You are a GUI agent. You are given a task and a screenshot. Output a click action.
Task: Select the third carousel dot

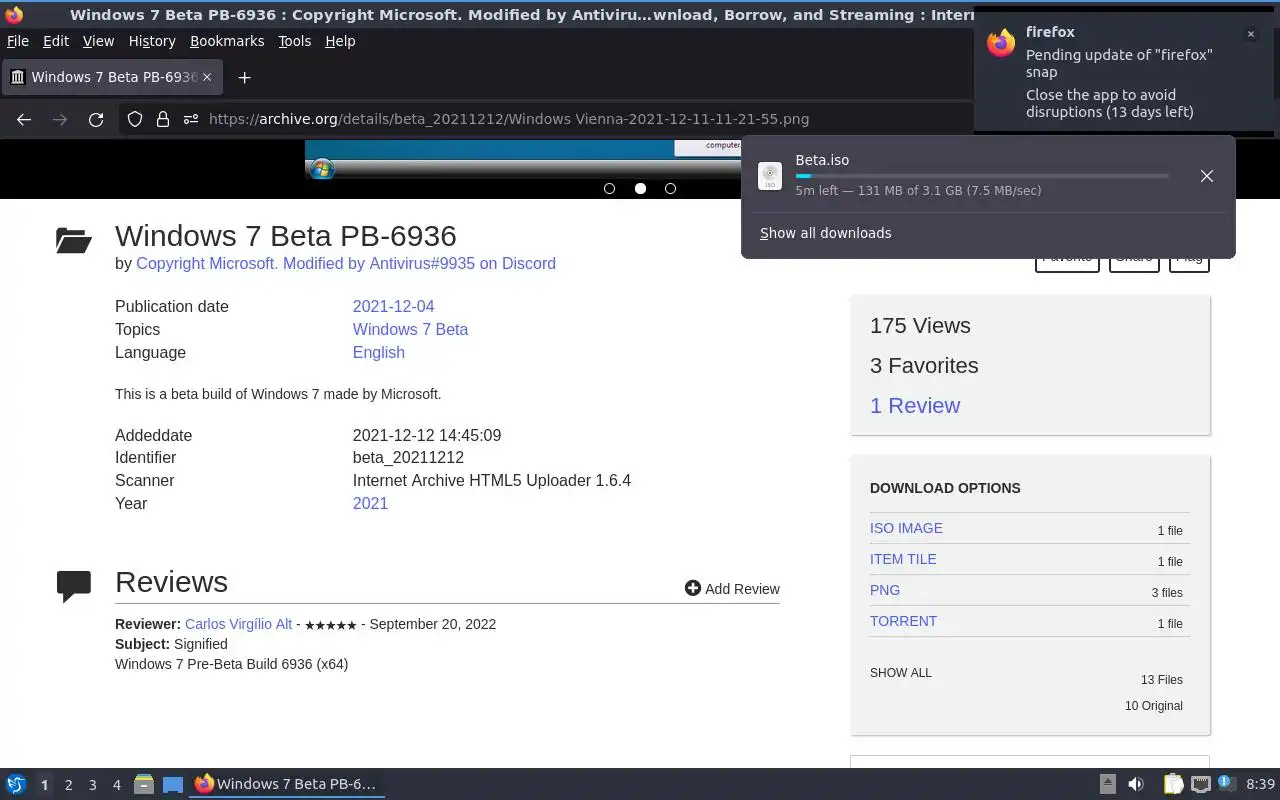(x=670, y=188)
